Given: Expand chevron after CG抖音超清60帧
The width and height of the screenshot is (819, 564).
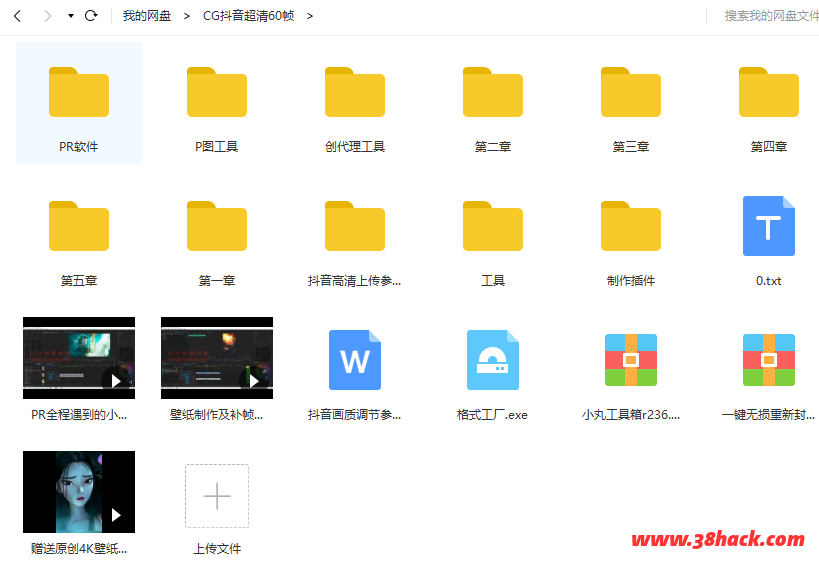Looking at the screenshot, I should tap(310, 16).
